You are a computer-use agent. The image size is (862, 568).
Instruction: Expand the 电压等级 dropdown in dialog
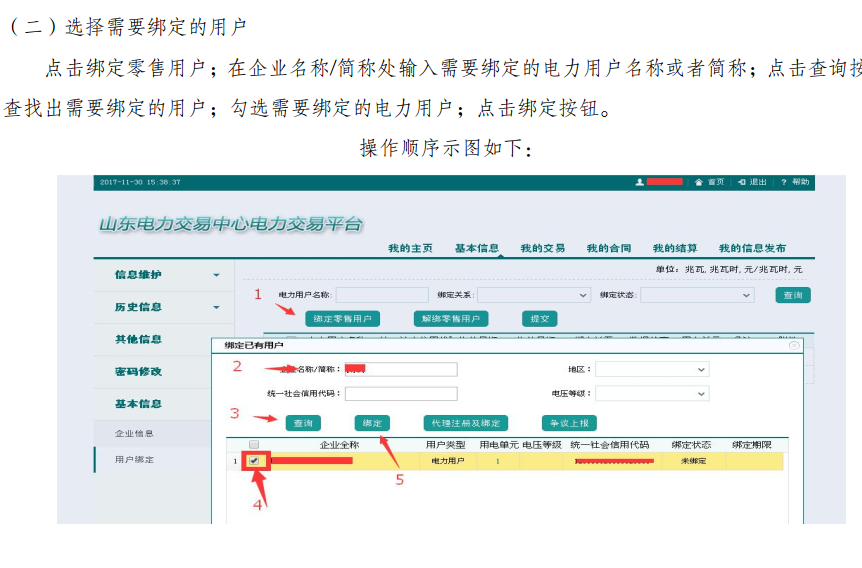click(x=652, y=394)
